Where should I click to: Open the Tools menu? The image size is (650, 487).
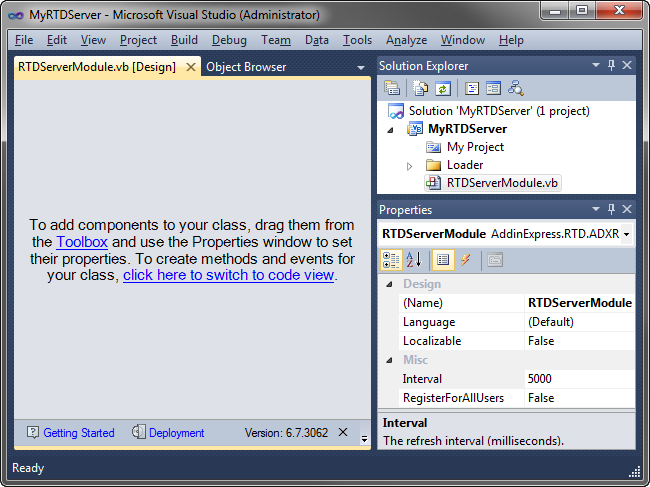pyautogui.click(x=357, y=40)
